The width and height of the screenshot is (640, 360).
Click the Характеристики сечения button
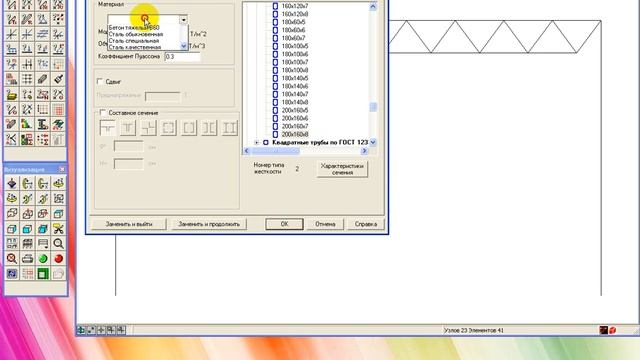(342, 169)
